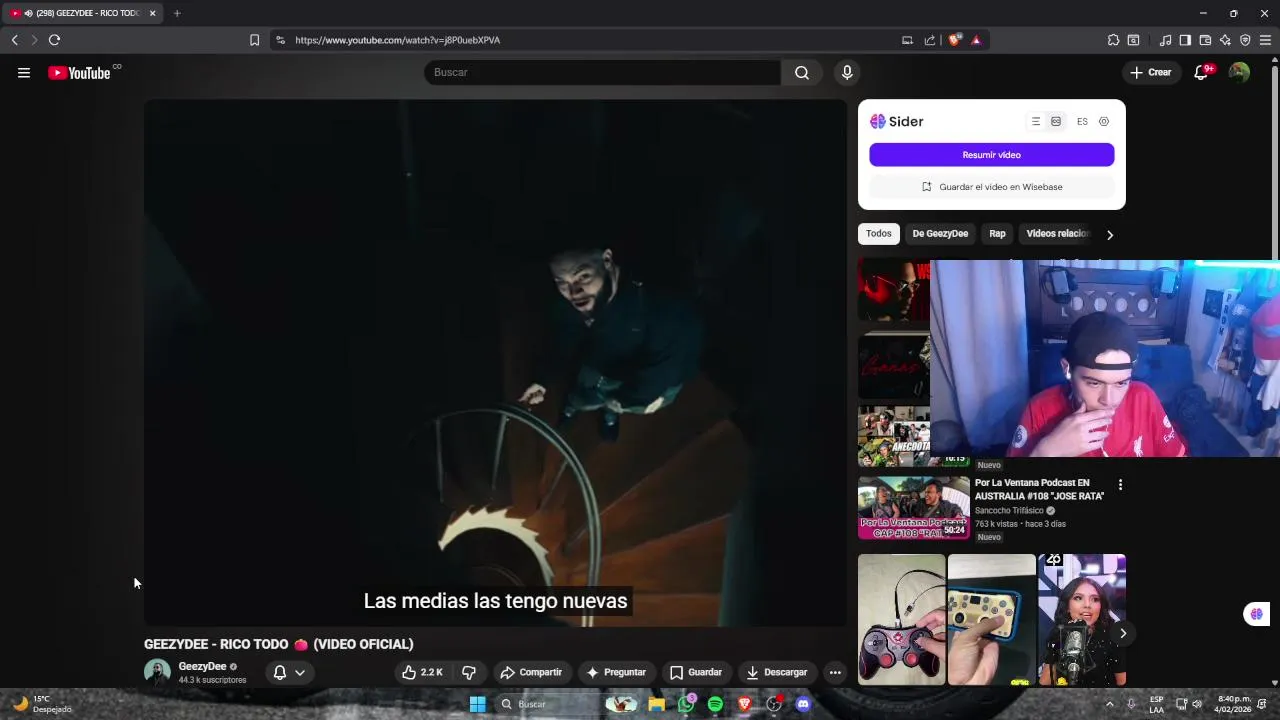Open WhatsApp from the taskbar
Screen dimensions: 1280x720
click(x=686, y=704)
